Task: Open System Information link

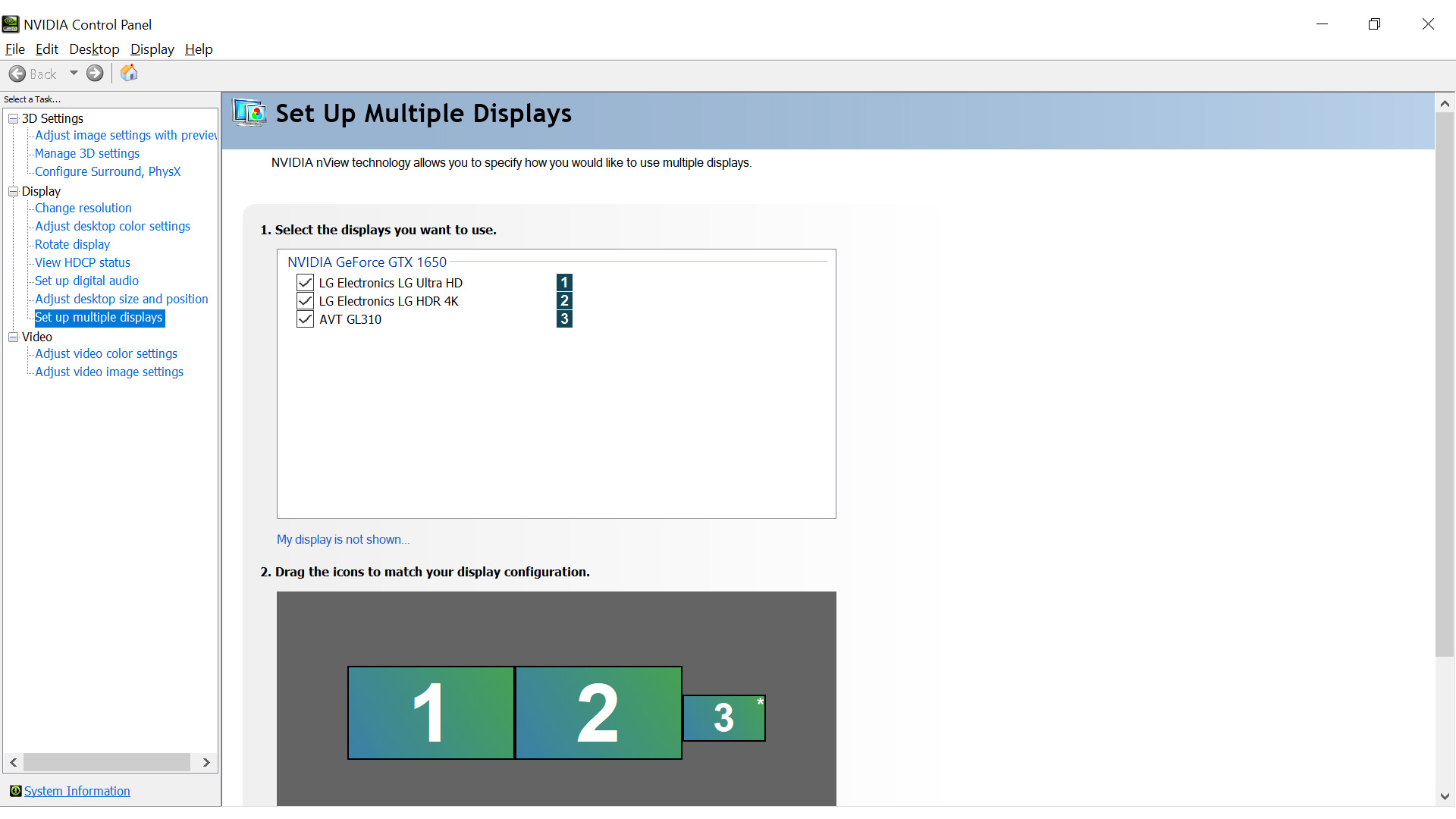Action: pos(77,791)
